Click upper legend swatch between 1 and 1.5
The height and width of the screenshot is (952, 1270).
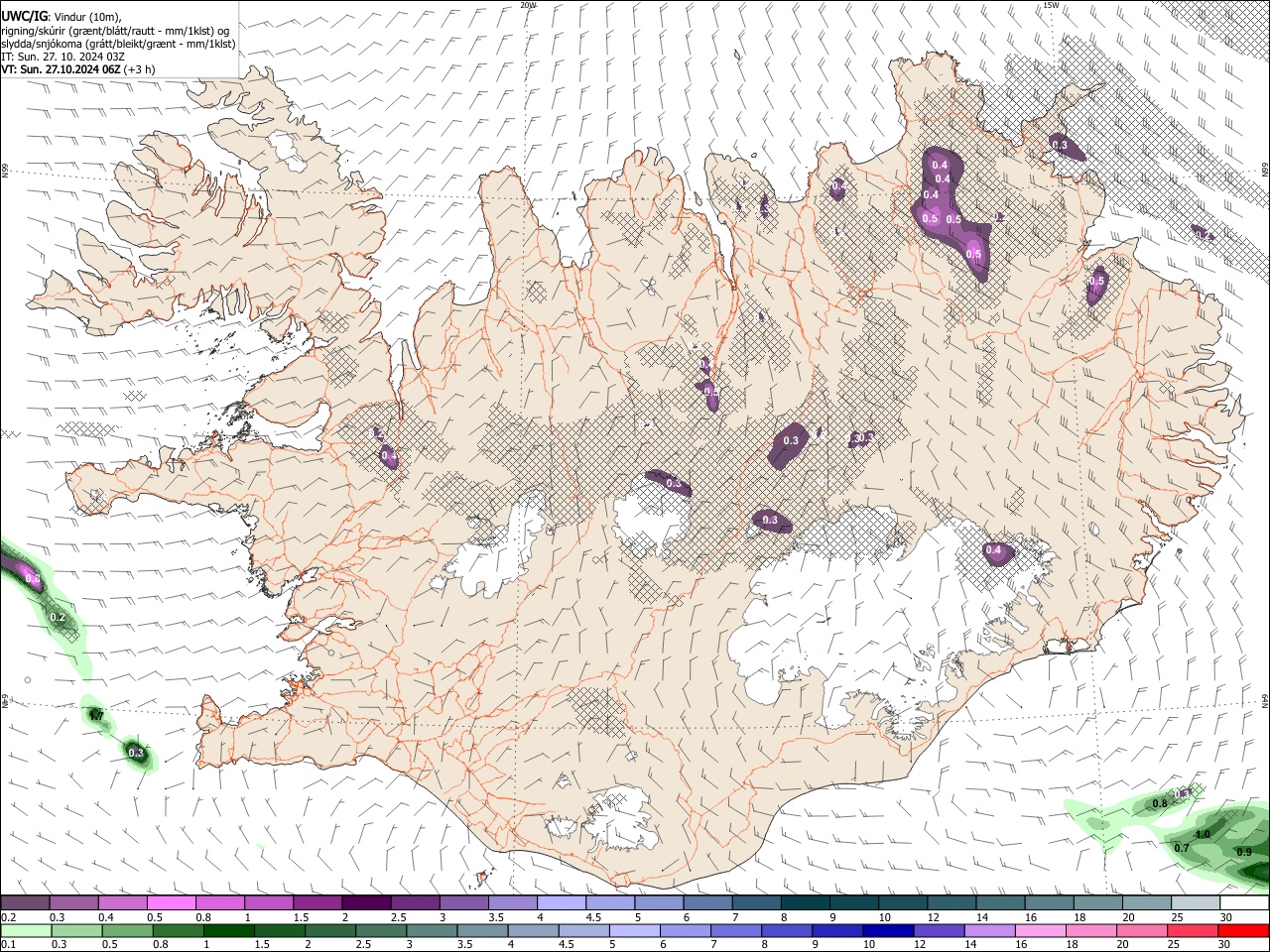click(x=268, y=904)
